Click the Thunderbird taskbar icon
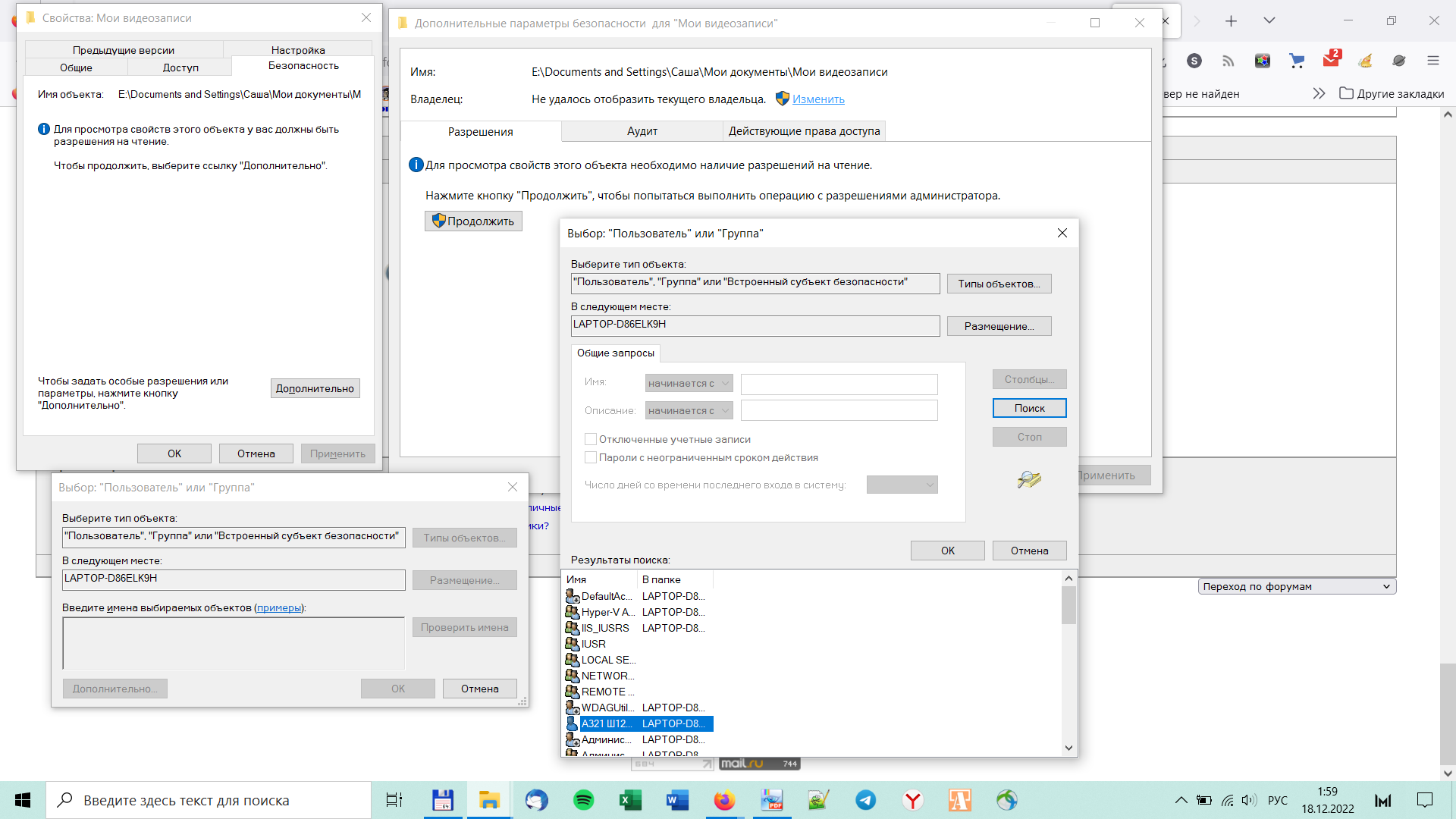 coord(536,800)
